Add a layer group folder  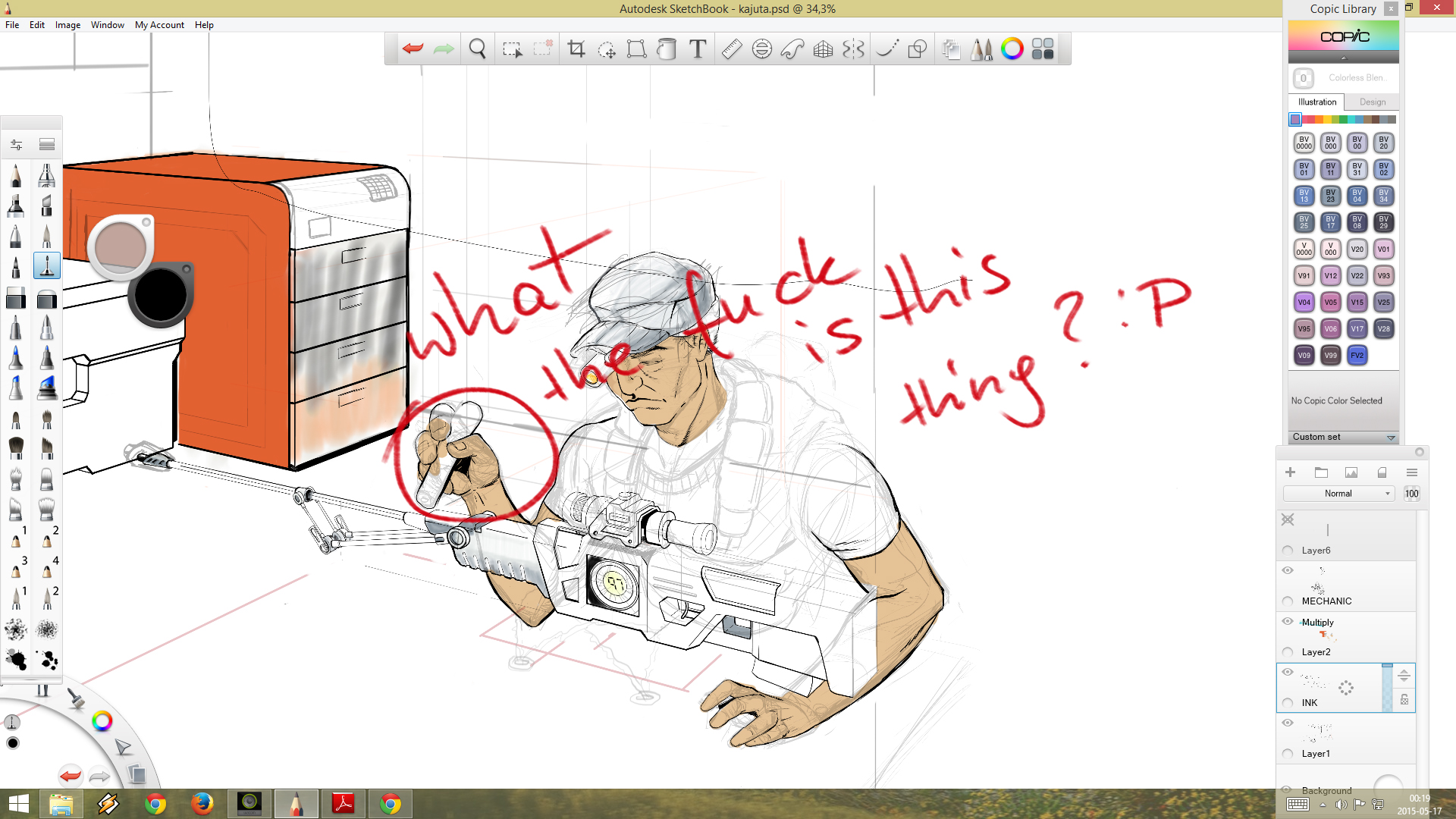click(1321, 472)
